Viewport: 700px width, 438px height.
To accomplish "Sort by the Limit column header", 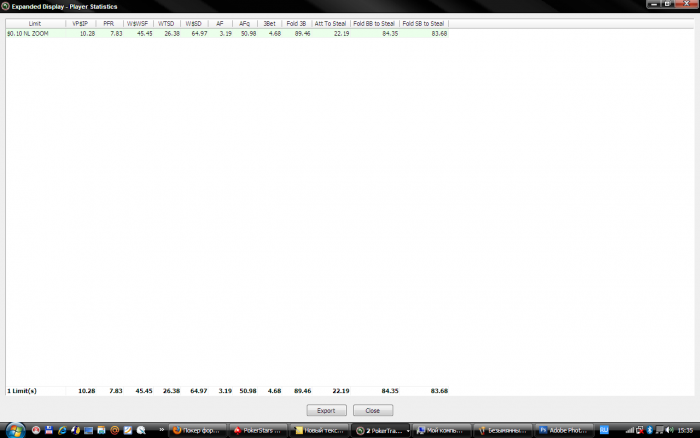I will pyautogui.click(x=35, y=24).
